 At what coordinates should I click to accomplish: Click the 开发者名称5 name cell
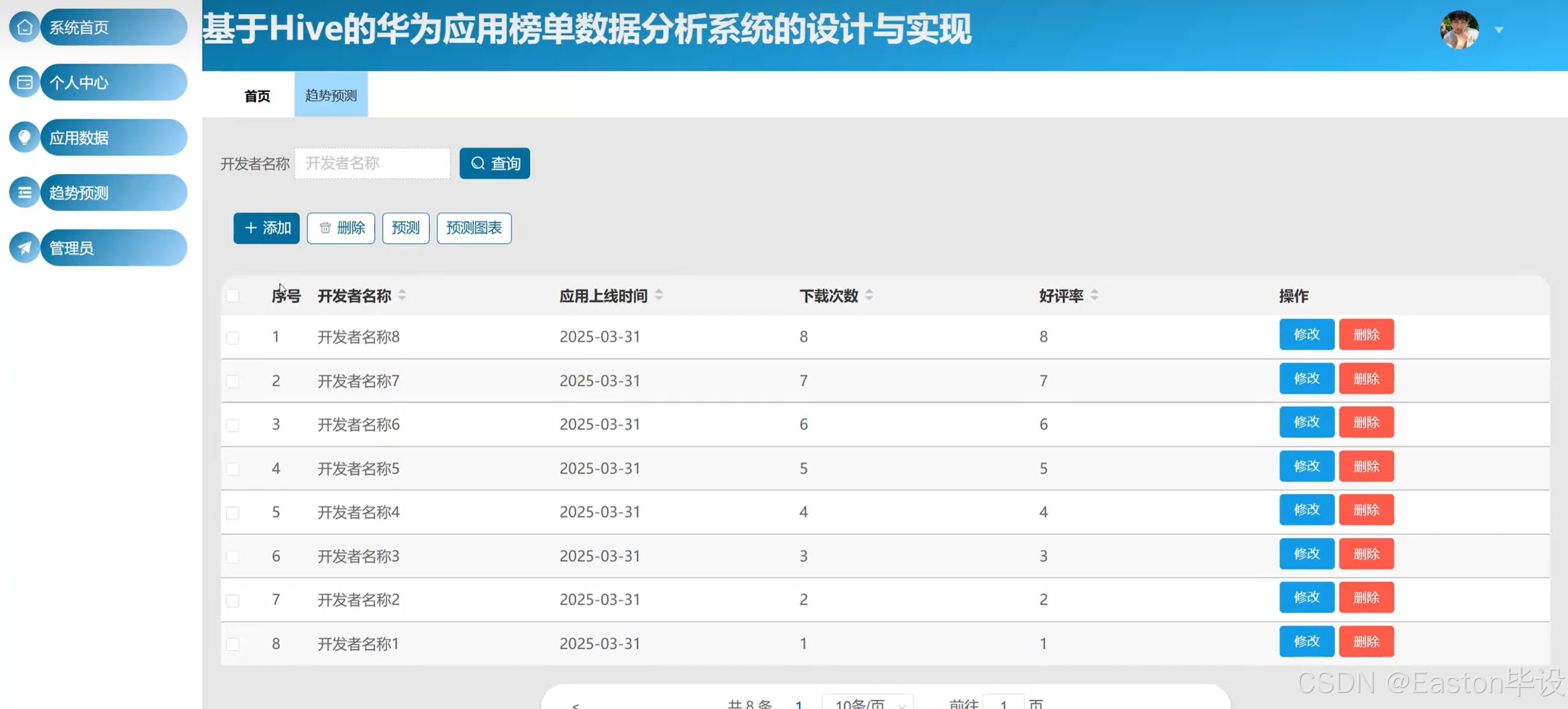[359, 469]
